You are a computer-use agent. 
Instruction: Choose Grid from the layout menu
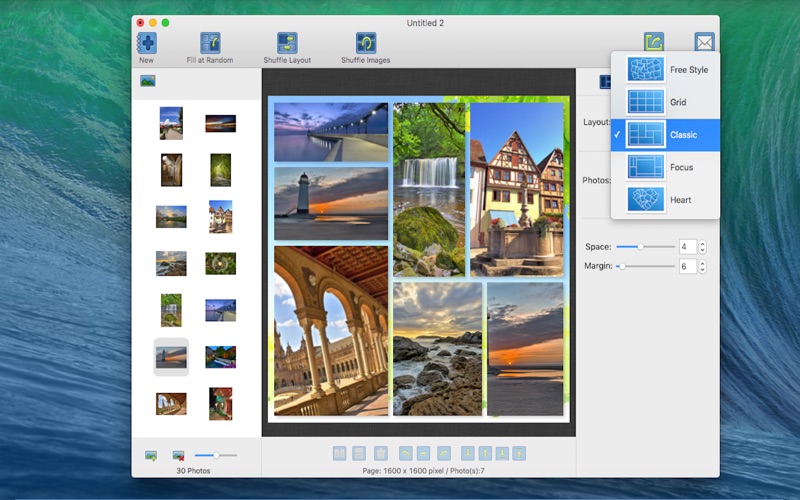click(665, 102)
